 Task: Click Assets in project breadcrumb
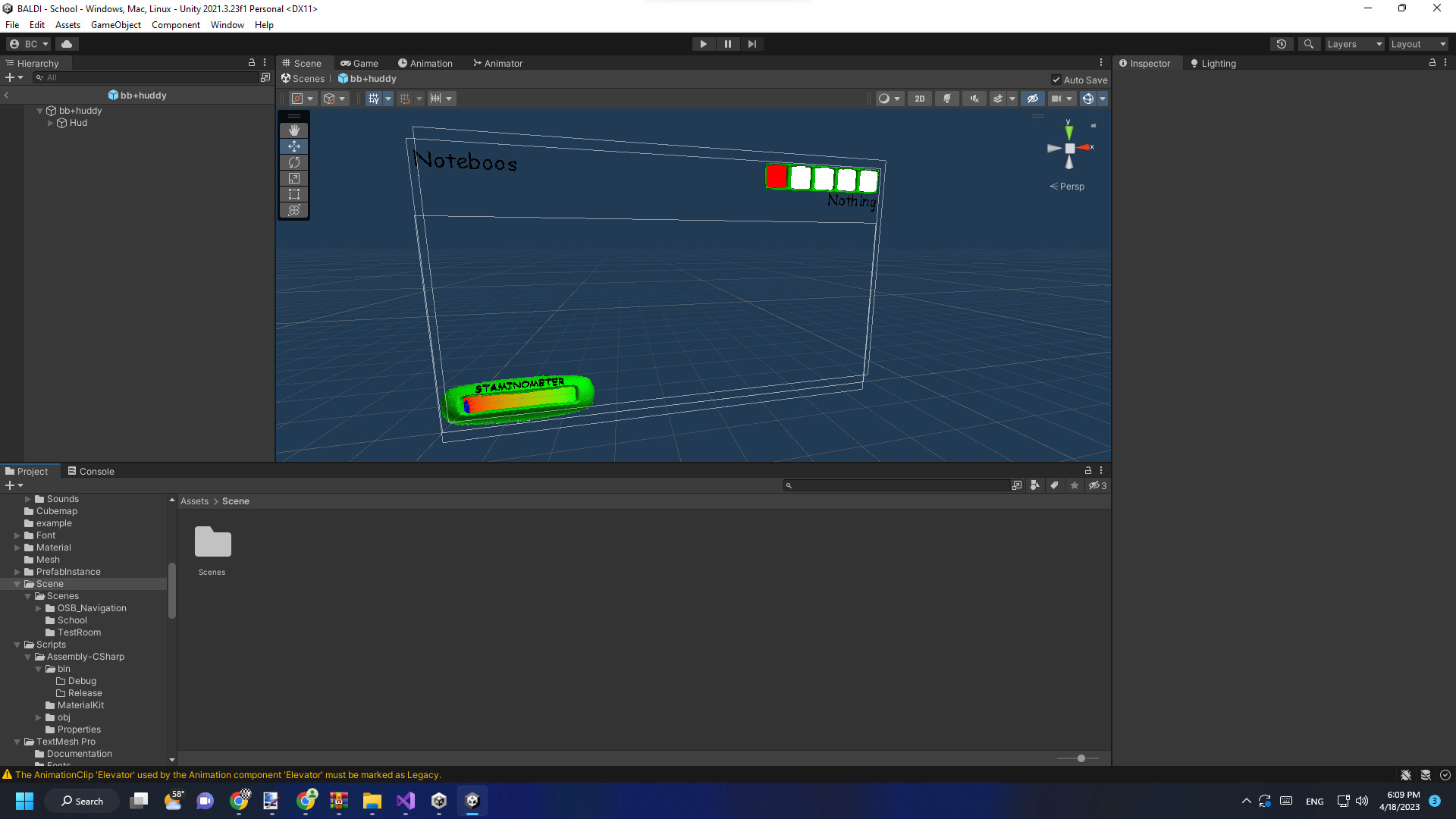click(194, 501)
